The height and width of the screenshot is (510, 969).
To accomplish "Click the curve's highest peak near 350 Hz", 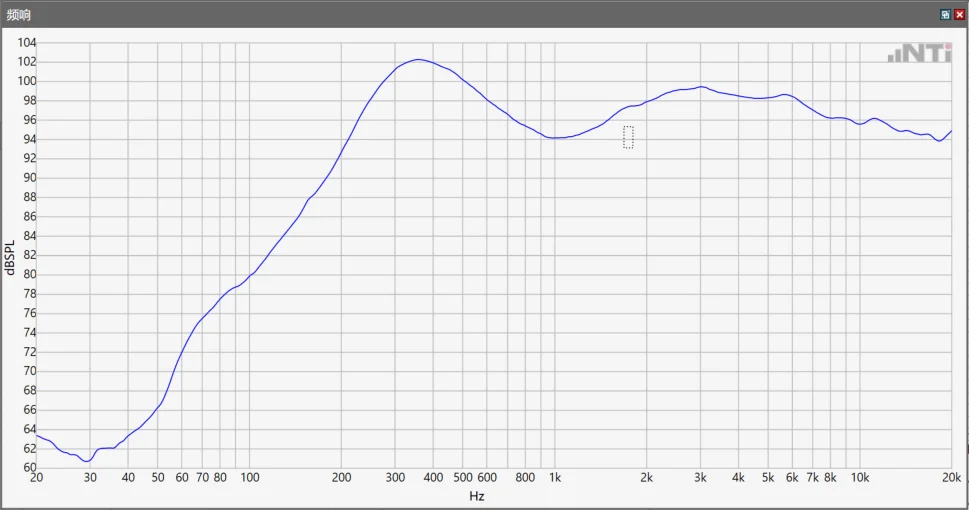I will coord(418,59).
